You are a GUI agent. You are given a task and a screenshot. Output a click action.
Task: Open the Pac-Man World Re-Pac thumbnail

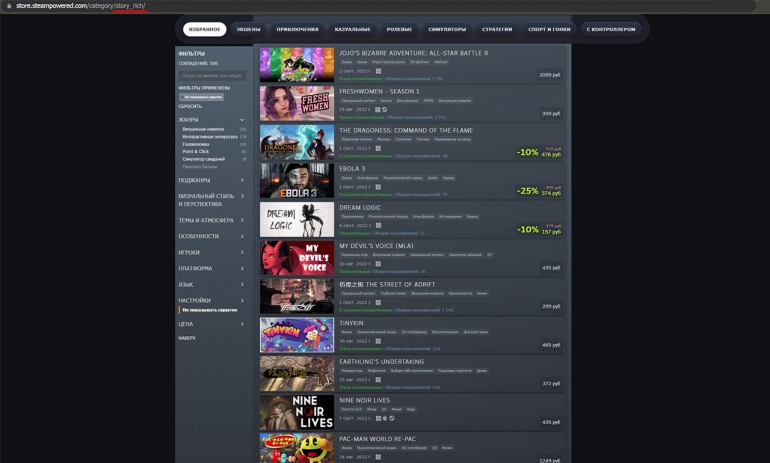tap(297, 448)
